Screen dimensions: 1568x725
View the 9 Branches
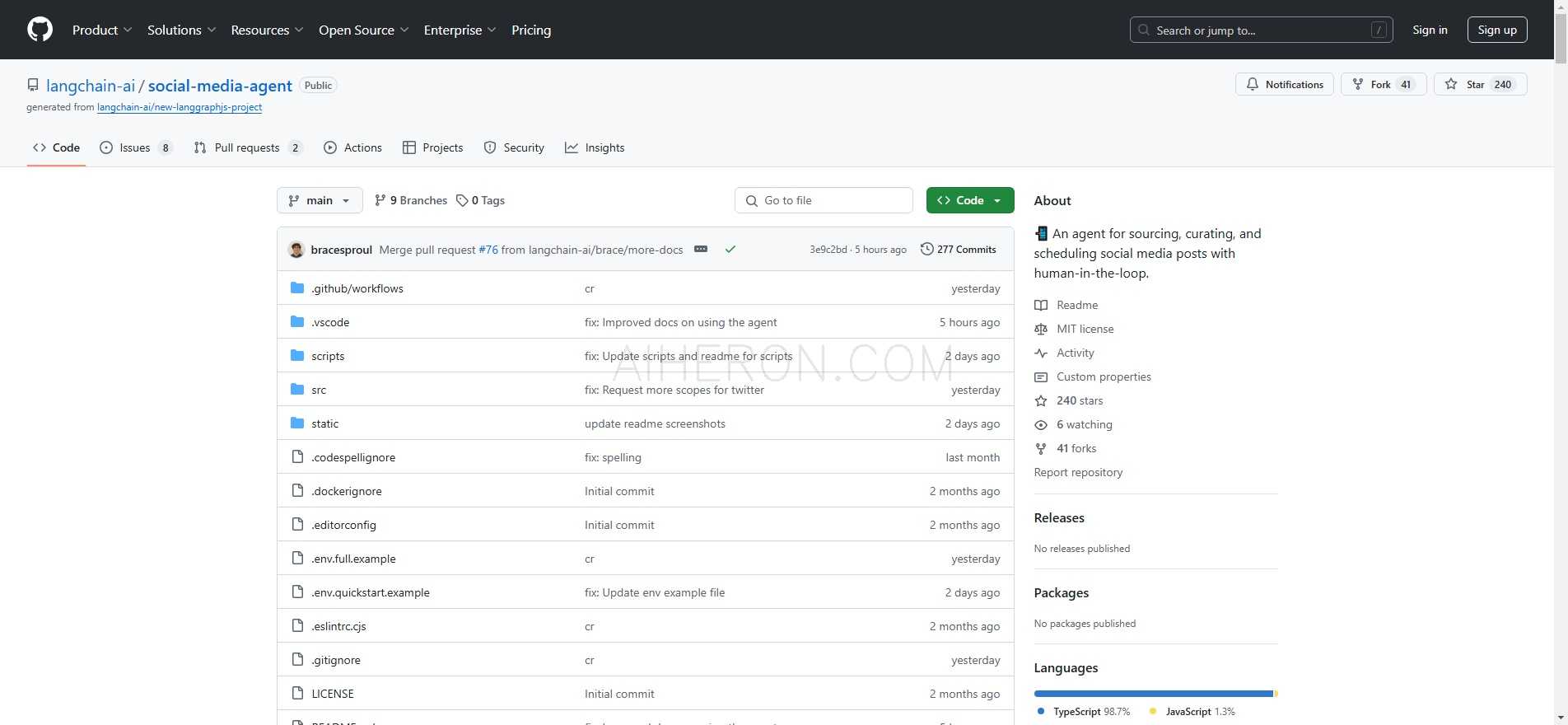pos(410,200)
